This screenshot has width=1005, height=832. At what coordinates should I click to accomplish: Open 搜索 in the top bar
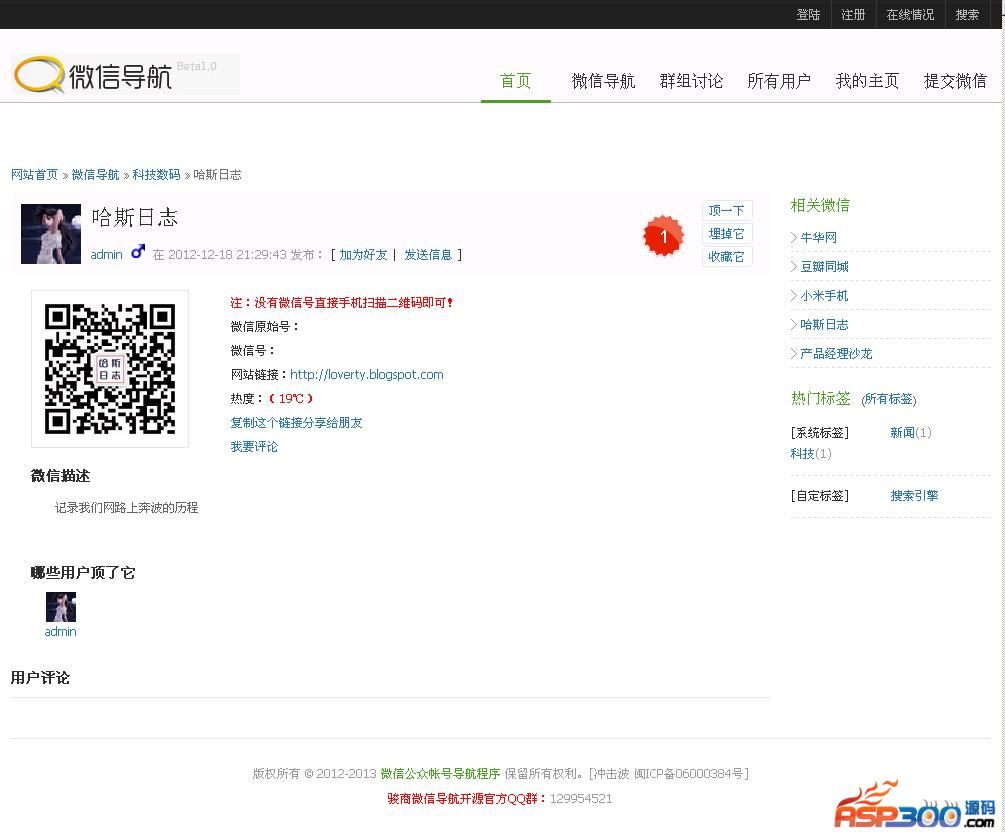[967, 15]
